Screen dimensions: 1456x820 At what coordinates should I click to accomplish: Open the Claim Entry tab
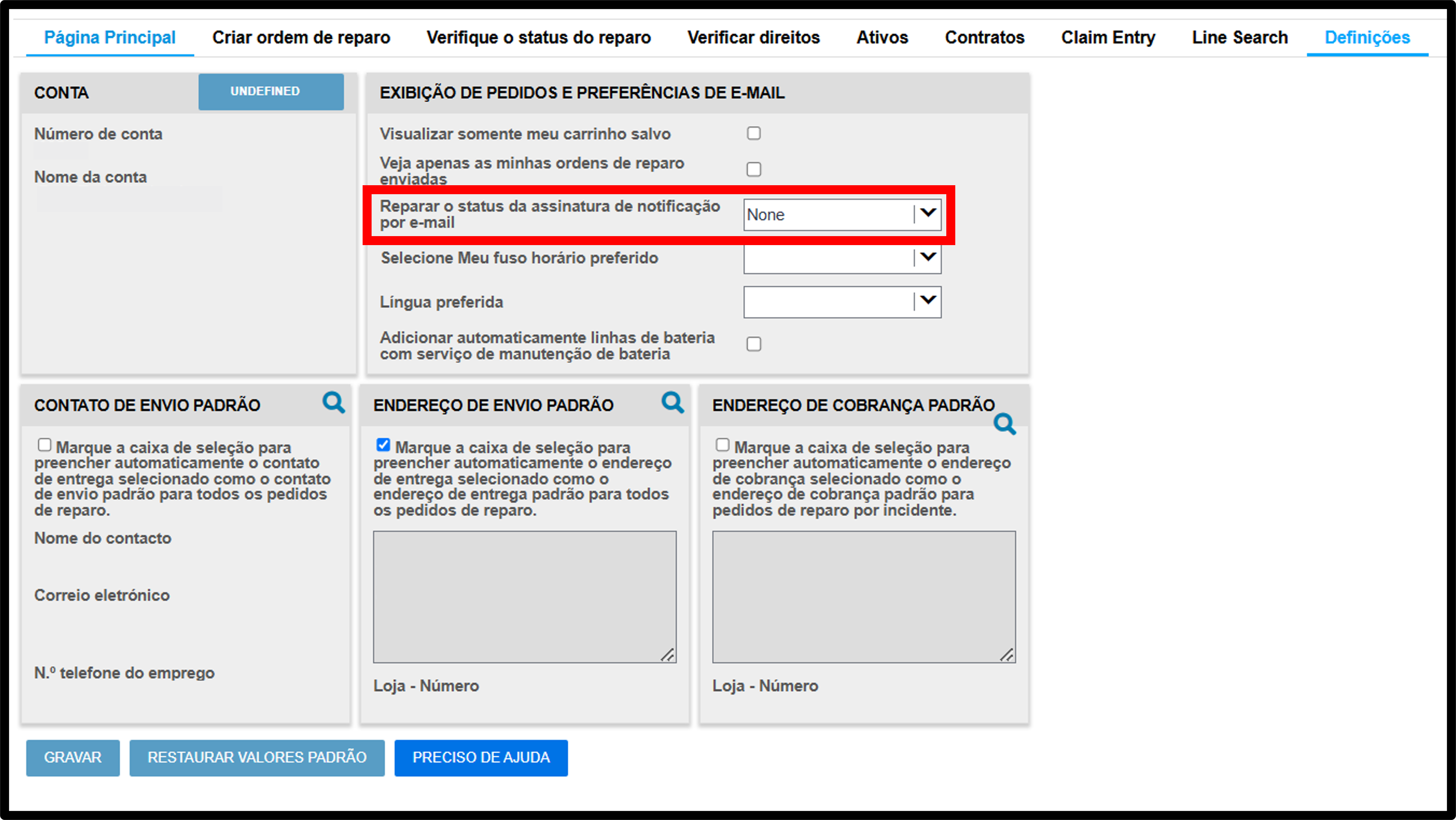[x=1108, y=37]
